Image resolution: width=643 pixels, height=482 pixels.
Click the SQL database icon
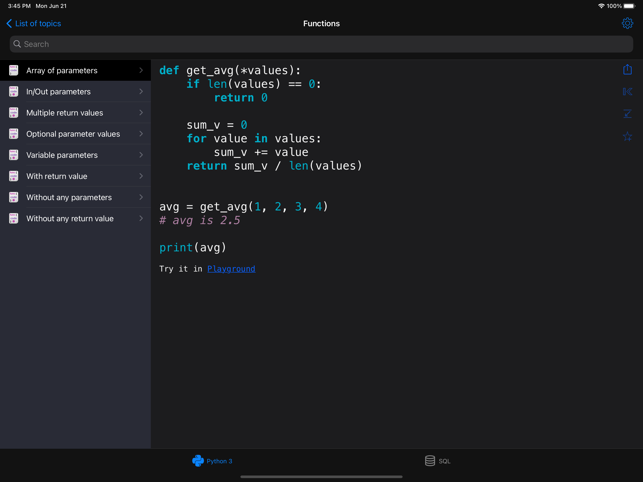[x=429, y=461]
